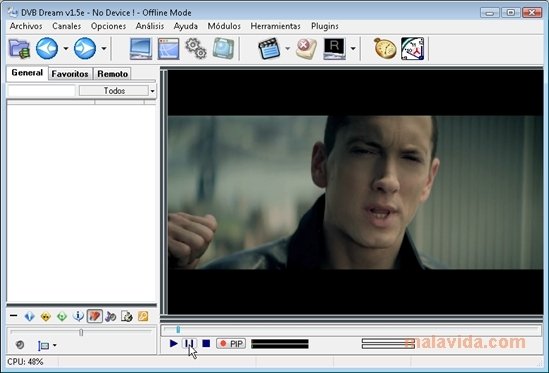Open the Ayuda menu

pyautogui.click(x=186, y=26)
